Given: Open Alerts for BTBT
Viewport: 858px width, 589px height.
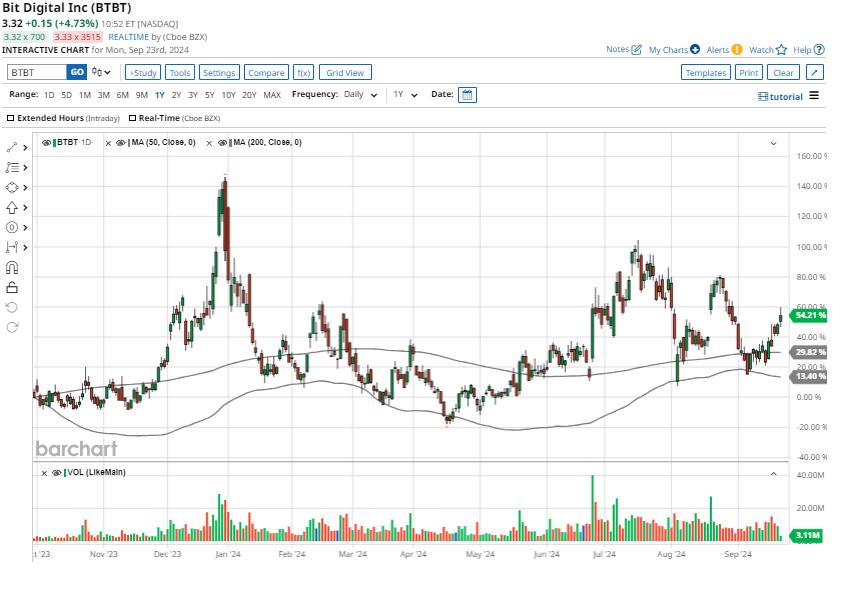Looking at the screenshot, I should tap(724, 50).
